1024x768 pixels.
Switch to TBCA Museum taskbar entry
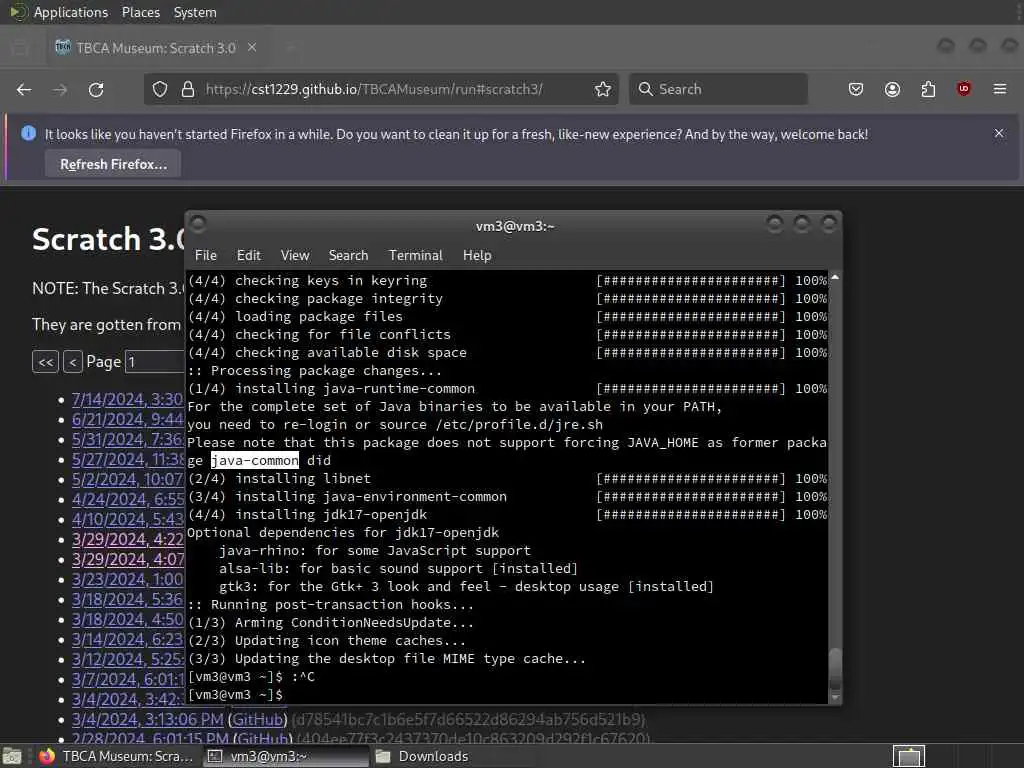point(116,756)
